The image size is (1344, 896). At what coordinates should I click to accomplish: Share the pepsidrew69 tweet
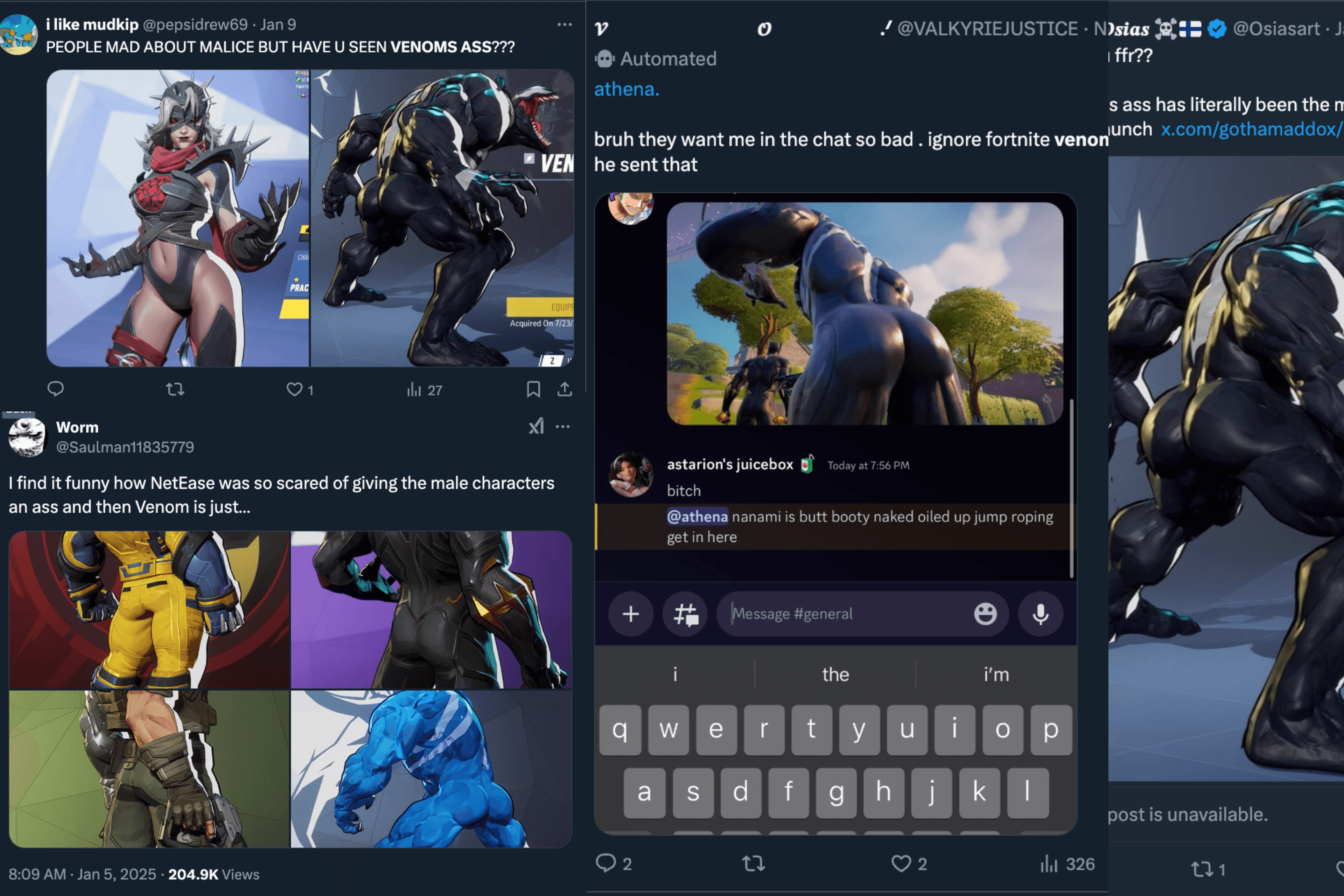click(x=565, y=390)
